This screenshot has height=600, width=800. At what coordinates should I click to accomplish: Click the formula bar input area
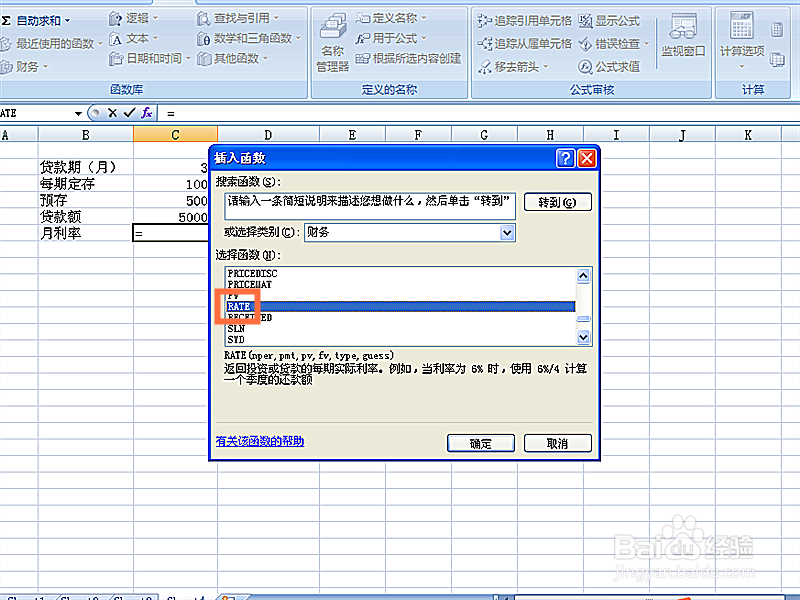click(480, 113)
